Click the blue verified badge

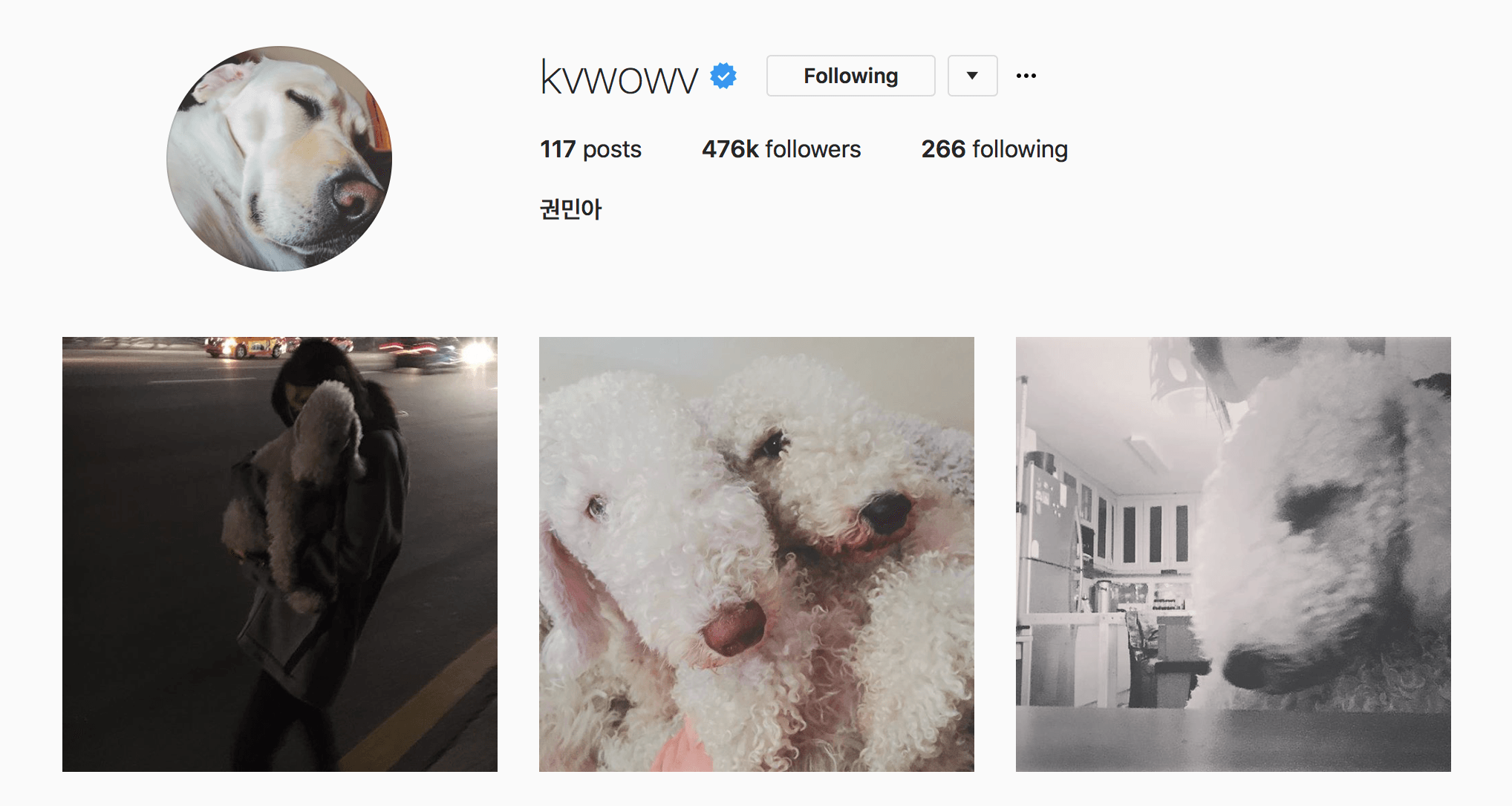(x=723, y=76)
